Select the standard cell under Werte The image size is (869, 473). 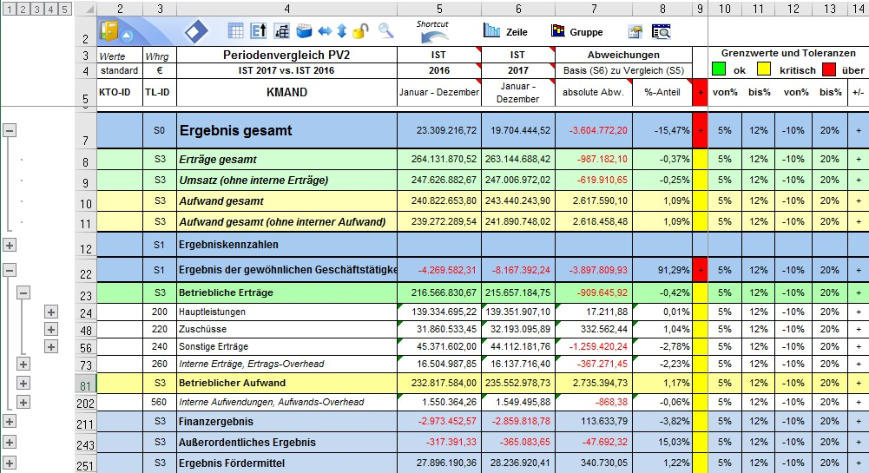click(x=119, y=70)
